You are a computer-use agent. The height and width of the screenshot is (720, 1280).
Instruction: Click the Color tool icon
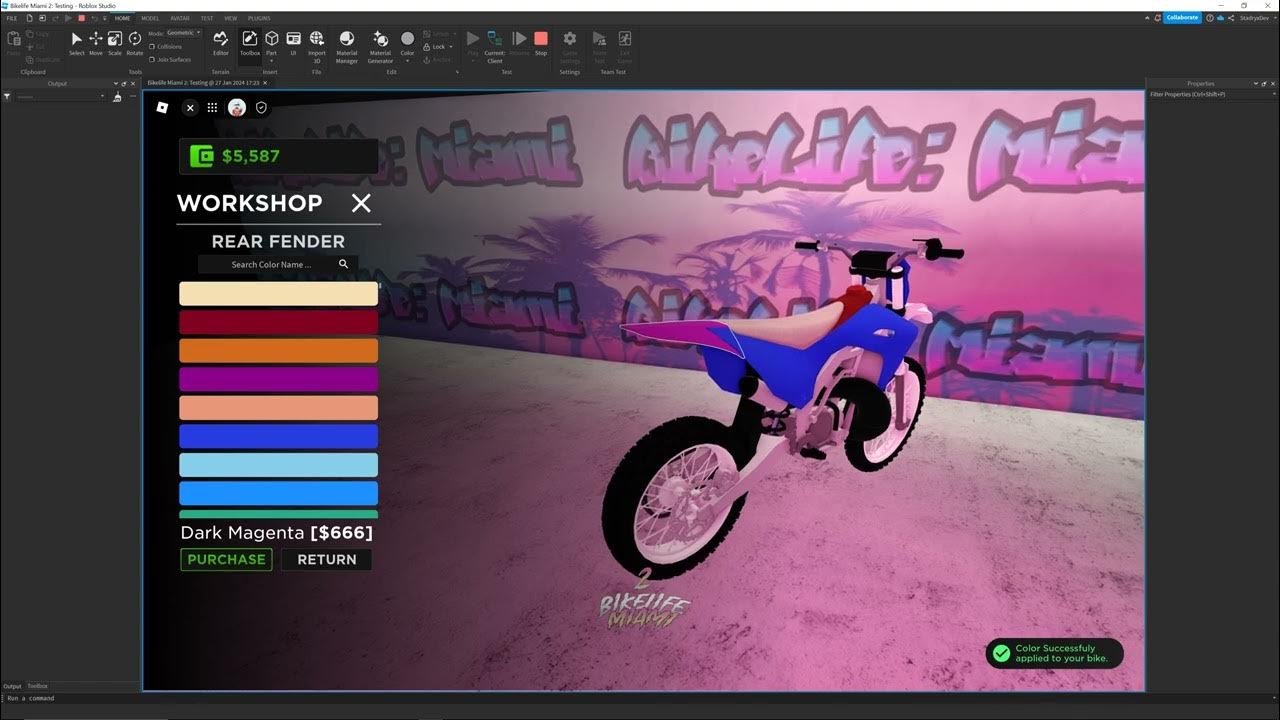click(407, 39)
